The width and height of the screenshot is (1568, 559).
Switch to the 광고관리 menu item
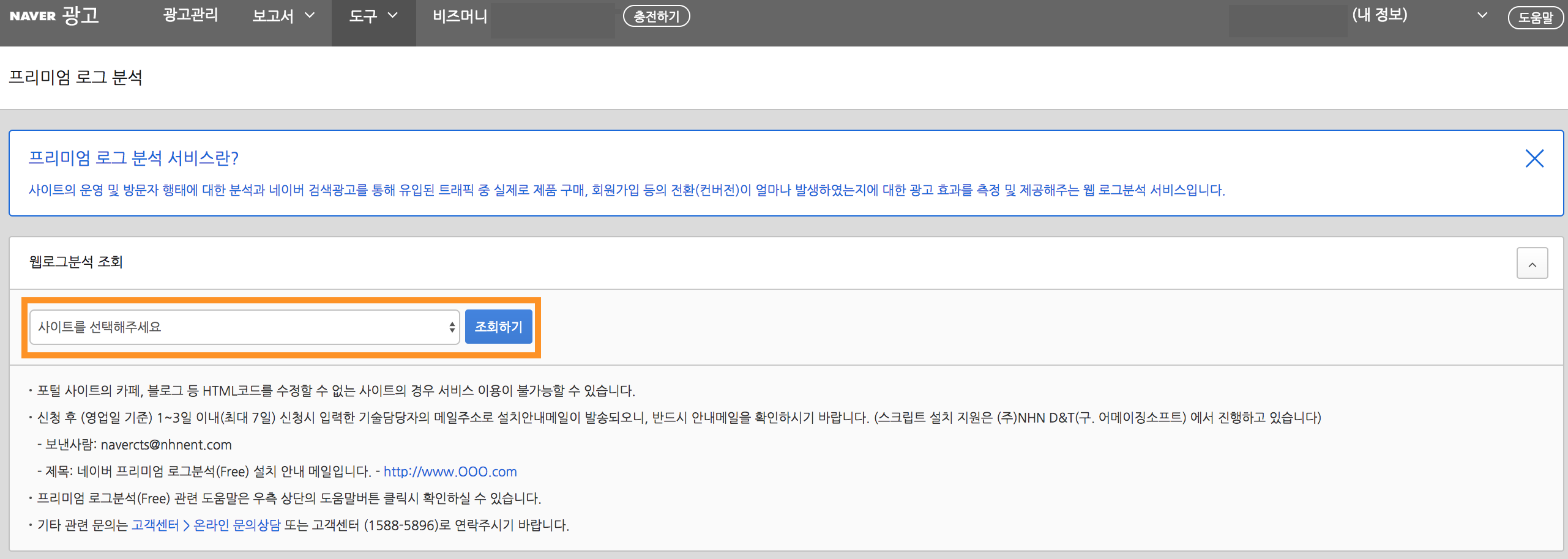(x=190, y=15)
